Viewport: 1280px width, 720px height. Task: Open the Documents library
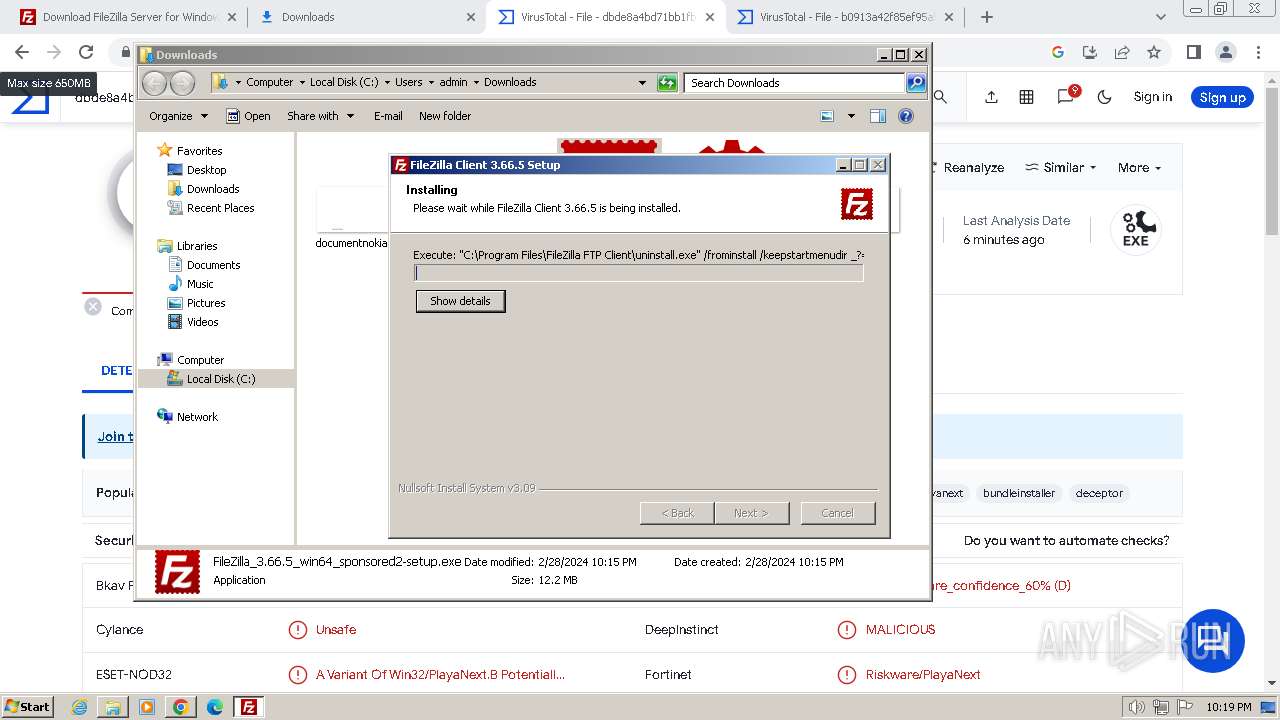point(204,265)
